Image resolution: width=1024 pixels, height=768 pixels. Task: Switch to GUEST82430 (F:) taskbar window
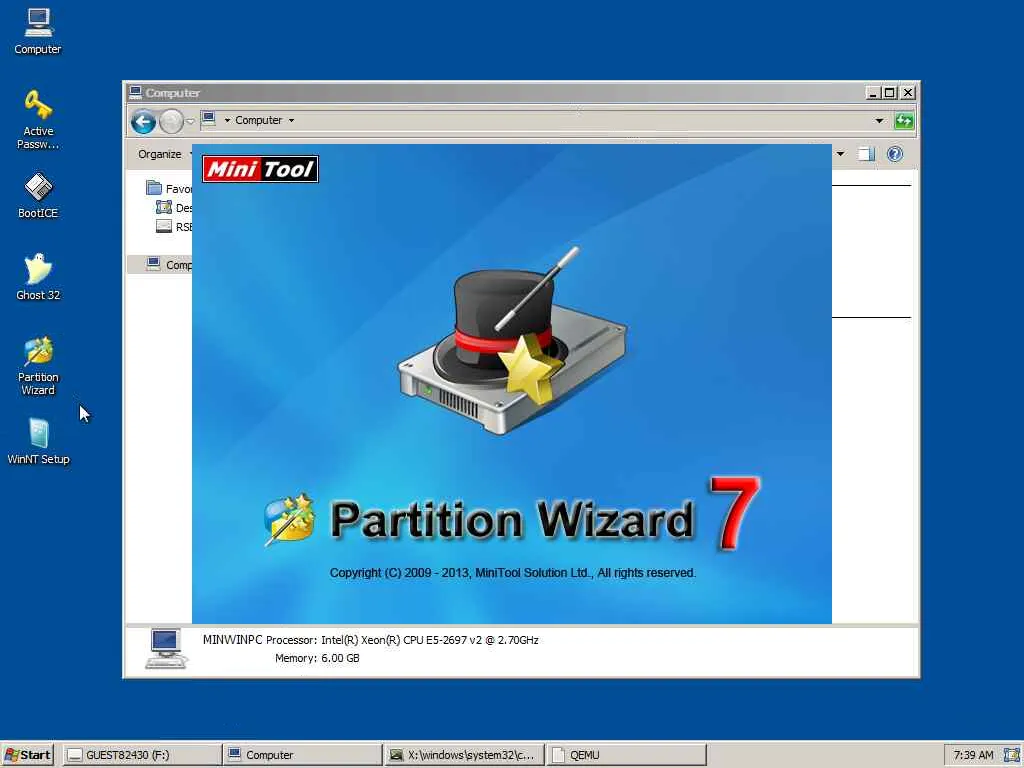coord(141,755)
